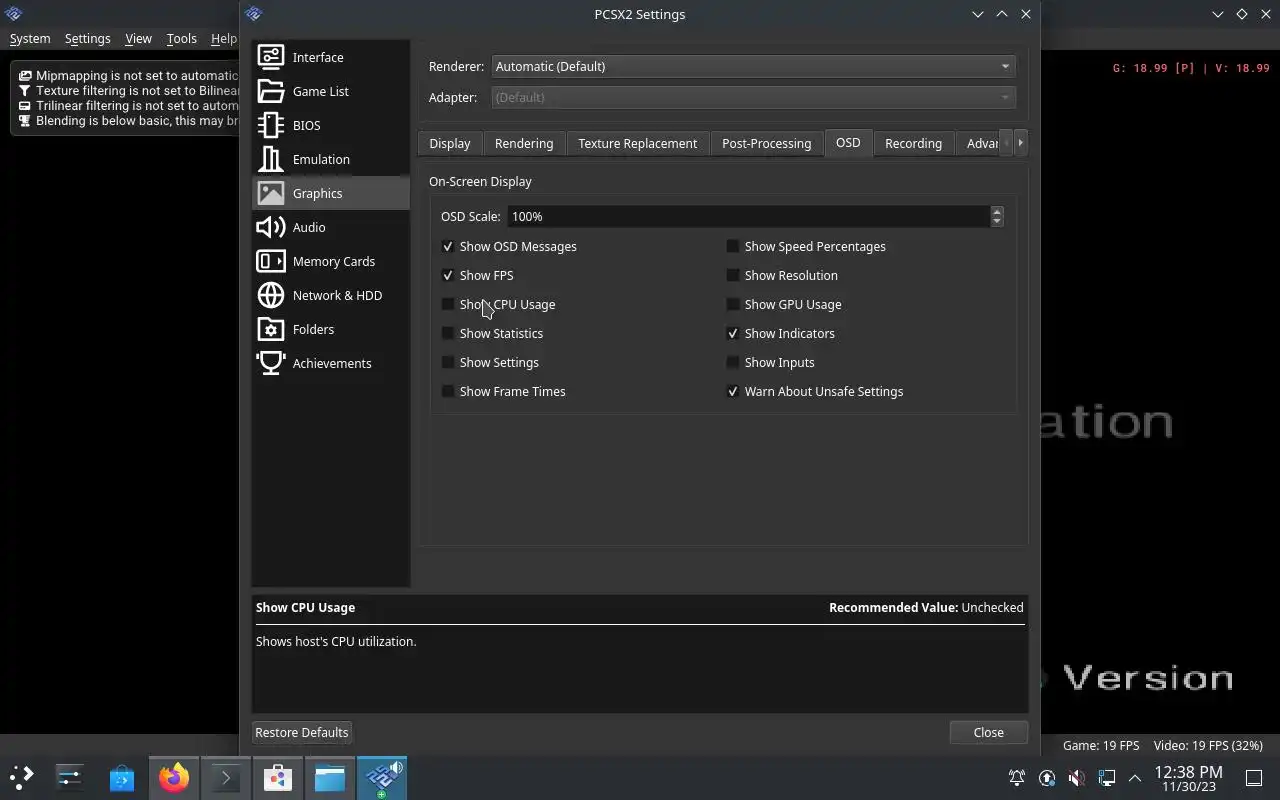Viewport: 1280px width, 800px height.
Task: Select the Graphics category icon
Action: click(271, 193)
